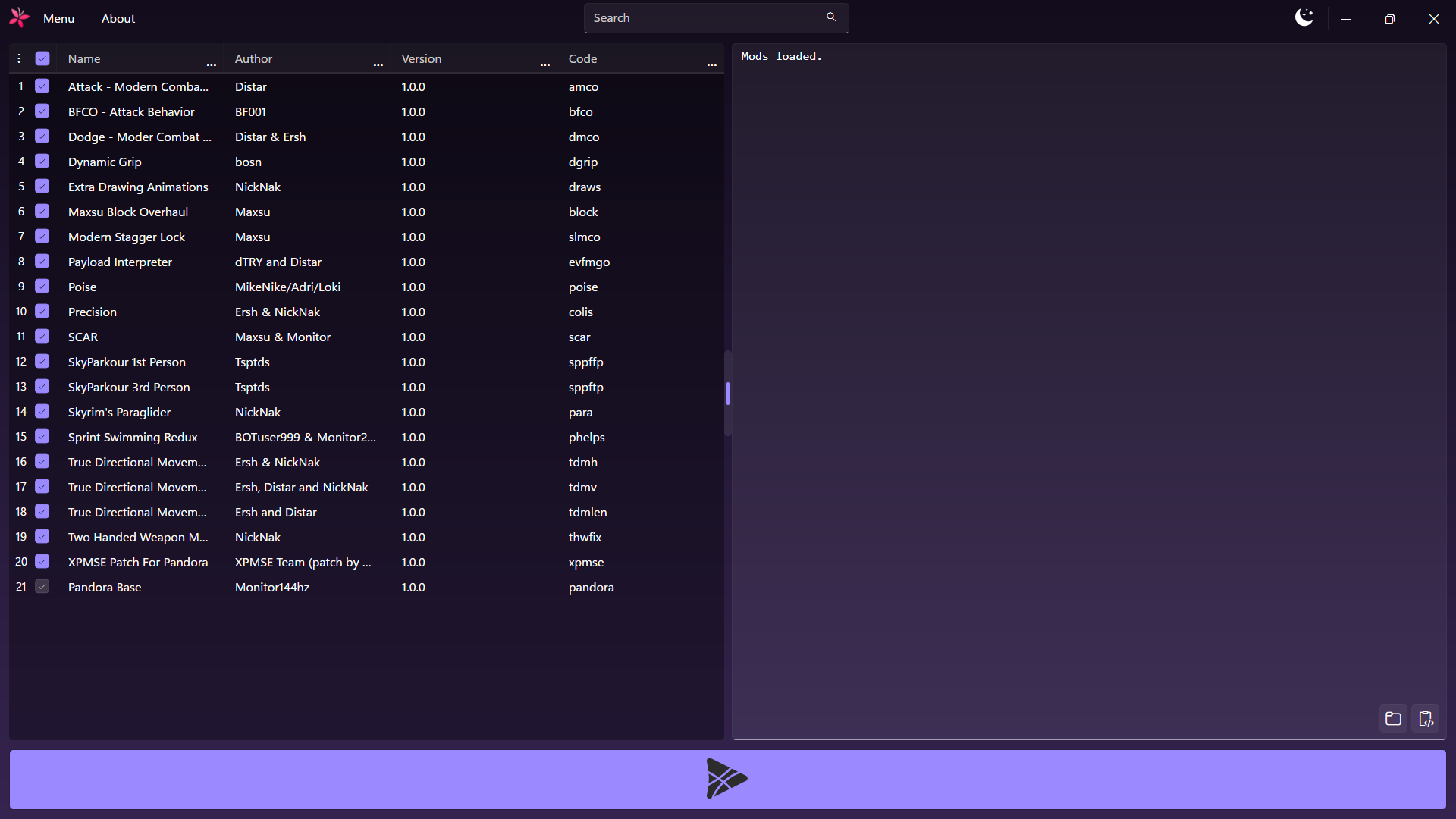
Task: Toggle the dark mode moon icon
Action: (1304, 17)
